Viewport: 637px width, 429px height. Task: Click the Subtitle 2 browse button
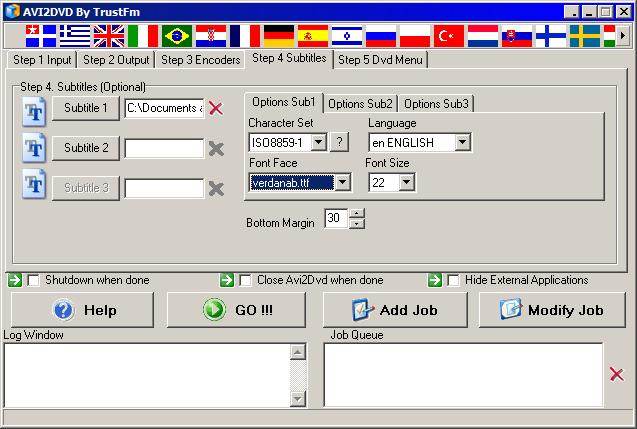86,148
